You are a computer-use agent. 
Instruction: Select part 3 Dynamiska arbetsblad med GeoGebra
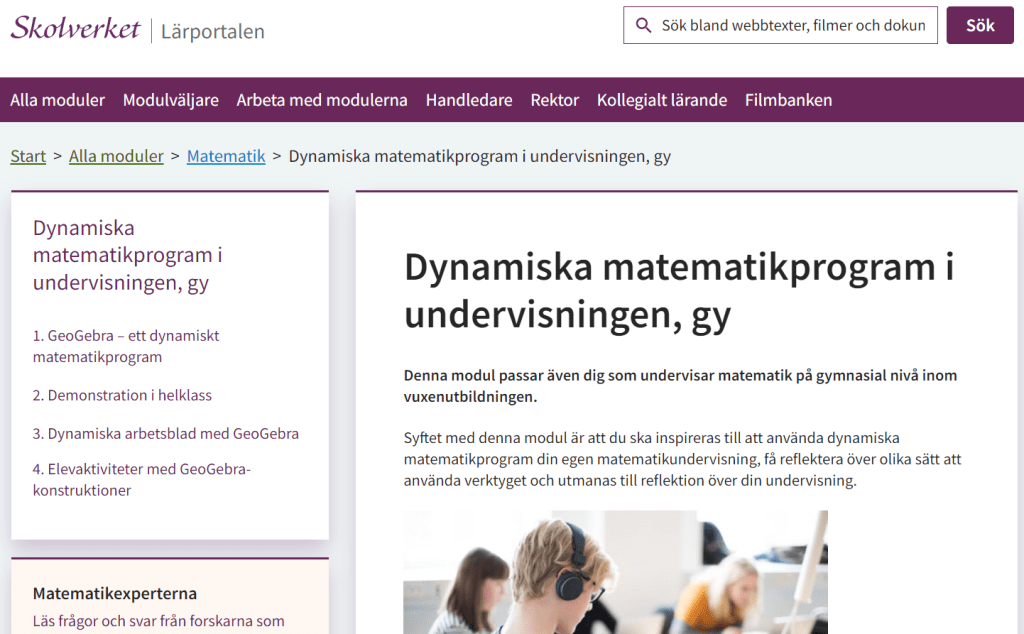tap(166, 434)
